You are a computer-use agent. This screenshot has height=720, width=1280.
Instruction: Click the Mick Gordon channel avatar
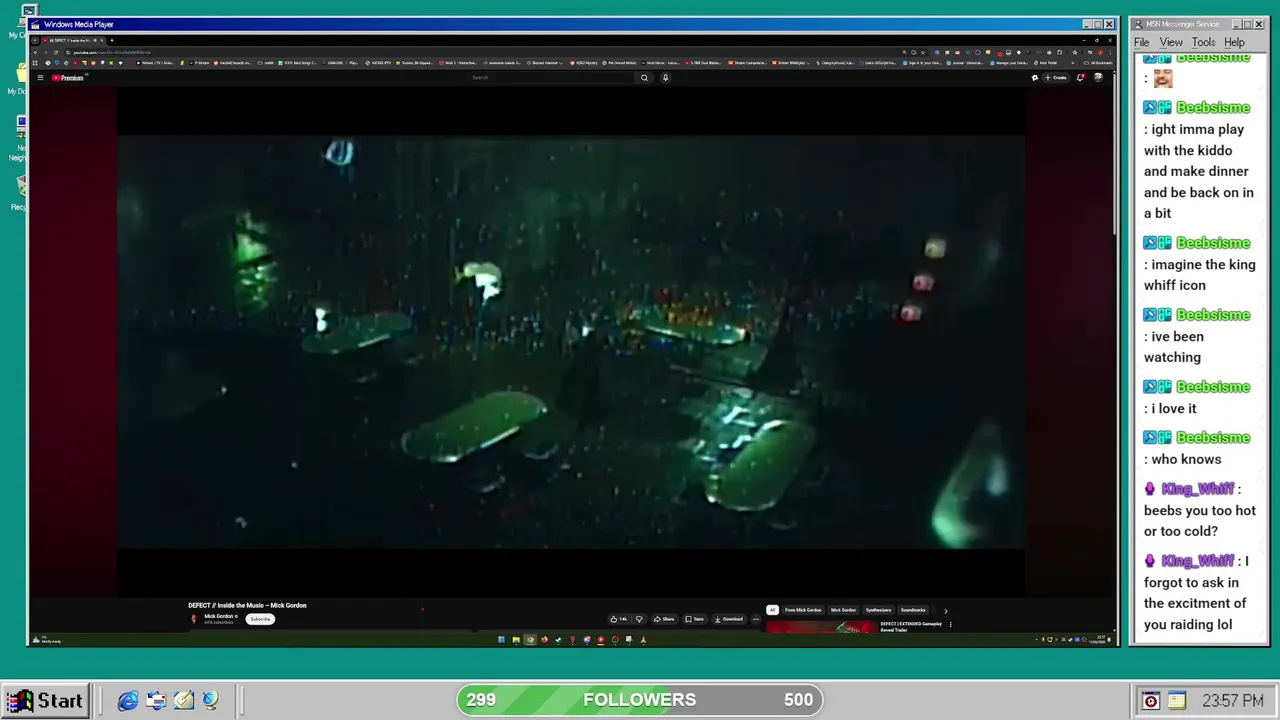pyautogui.click(x=194, y=619)
